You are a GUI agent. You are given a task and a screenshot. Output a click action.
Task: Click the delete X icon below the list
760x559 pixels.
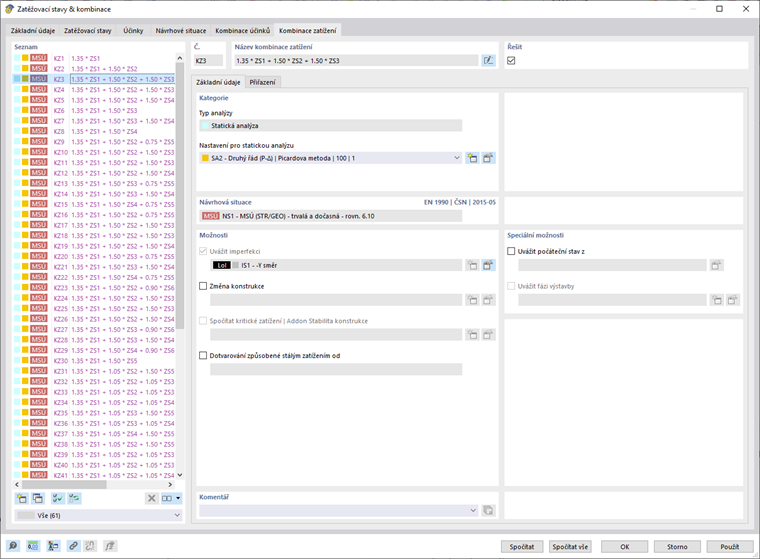(152, 498)
